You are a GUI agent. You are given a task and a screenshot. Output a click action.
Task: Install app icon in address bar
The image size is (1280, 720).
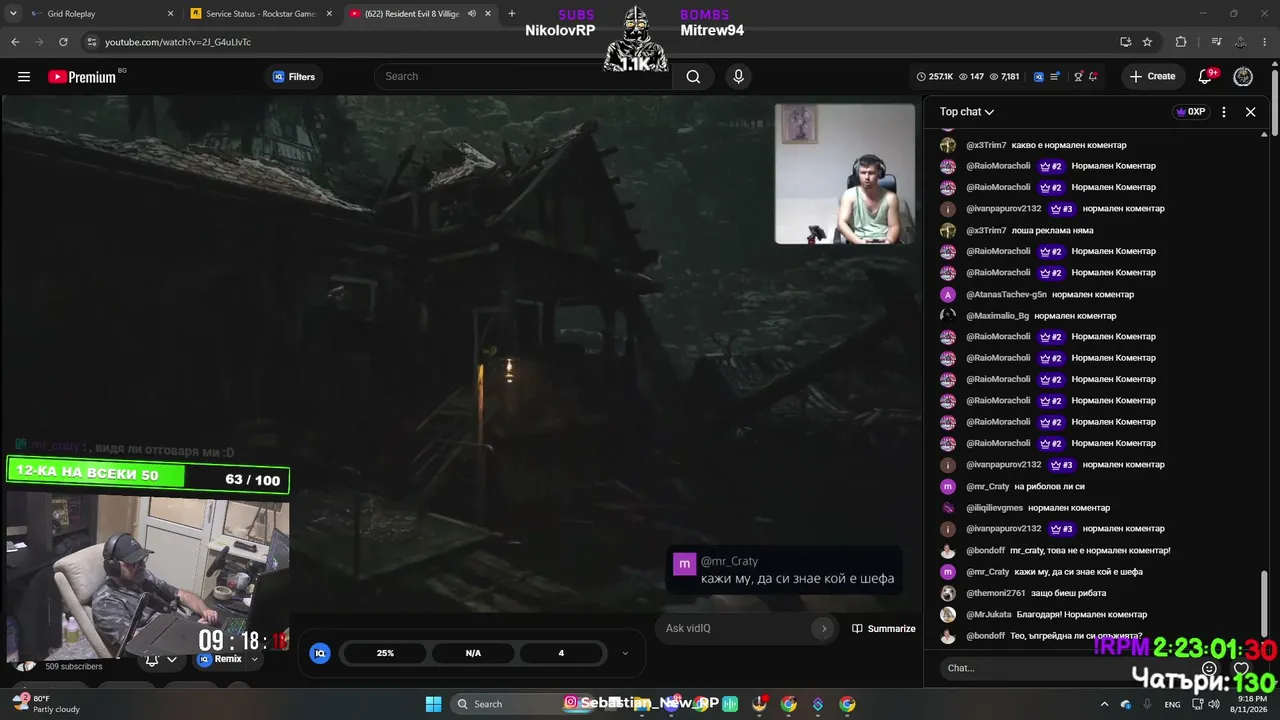[x=1126, y=42]
